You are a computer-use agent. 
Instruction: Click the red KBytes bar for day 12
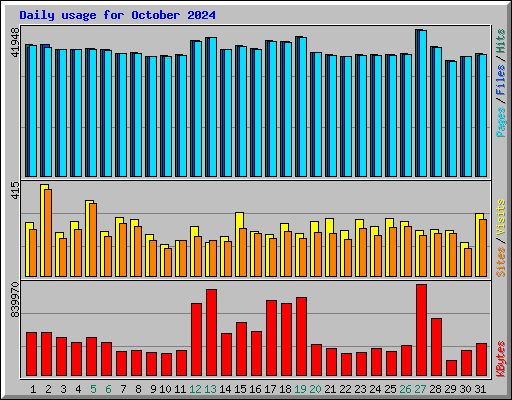click(x=196, y=340)
